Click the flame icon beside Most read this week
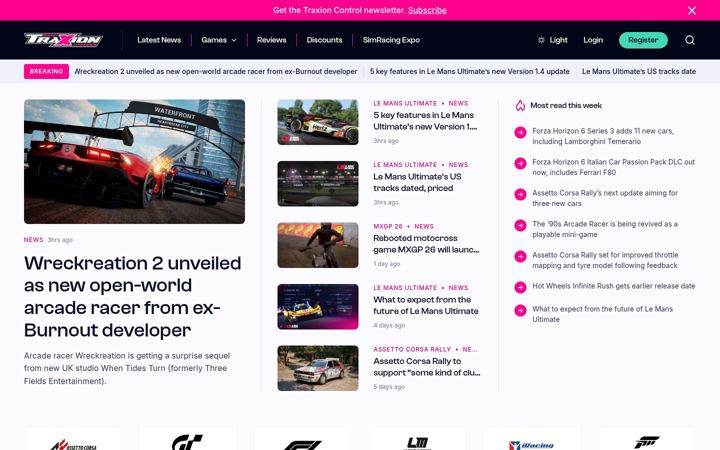Viewport: 720px width, 450px height. (520, 106)
